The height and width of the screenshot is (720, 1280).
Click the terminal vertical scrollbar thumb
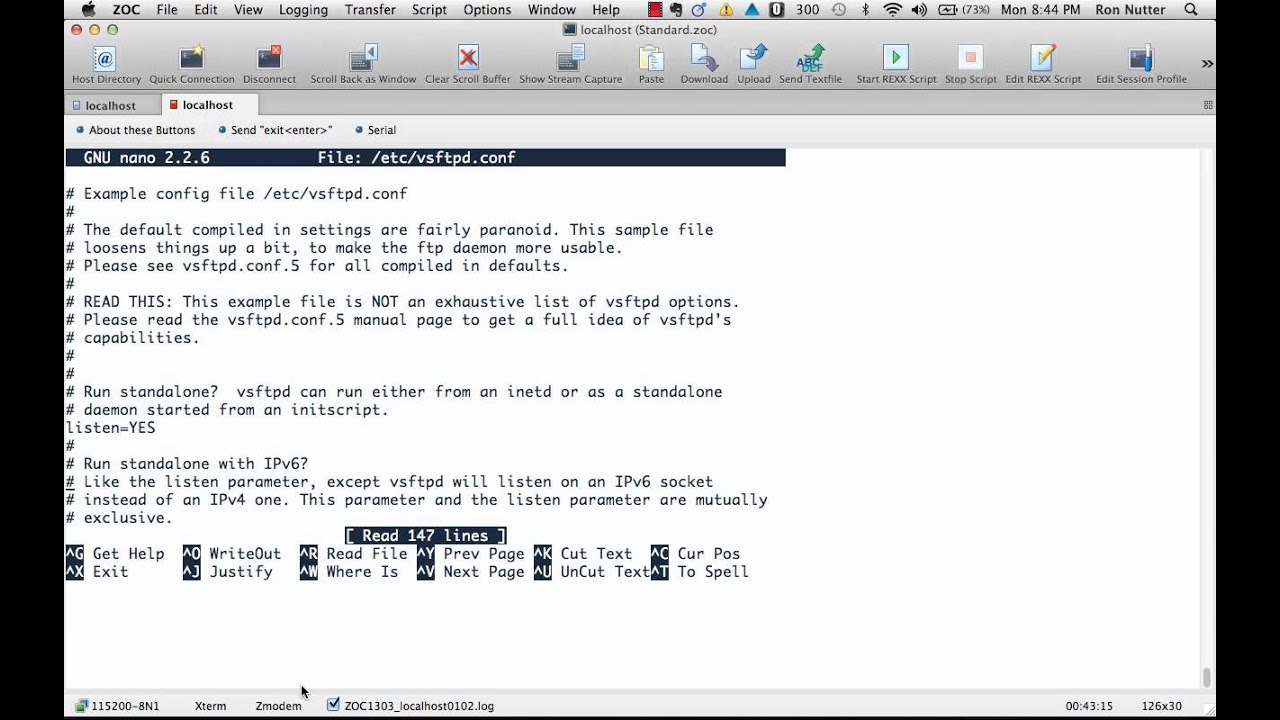[1207, 677]
